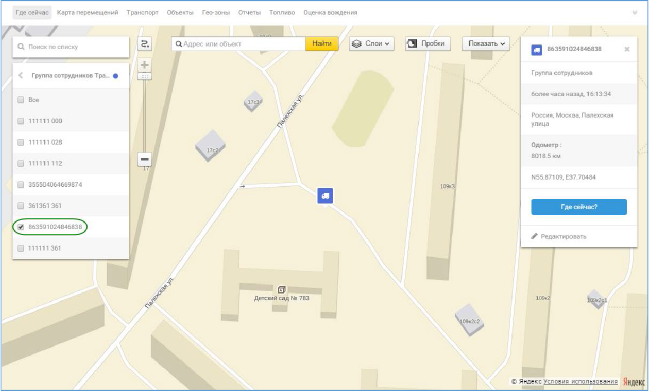
Task: Check the 111111 112 checkbox
Action: pos(20,163)
